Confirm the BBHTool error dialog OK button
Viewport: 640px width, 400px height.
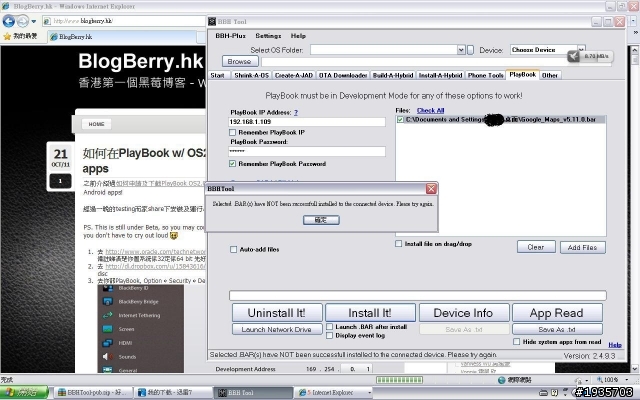point(321,220)
